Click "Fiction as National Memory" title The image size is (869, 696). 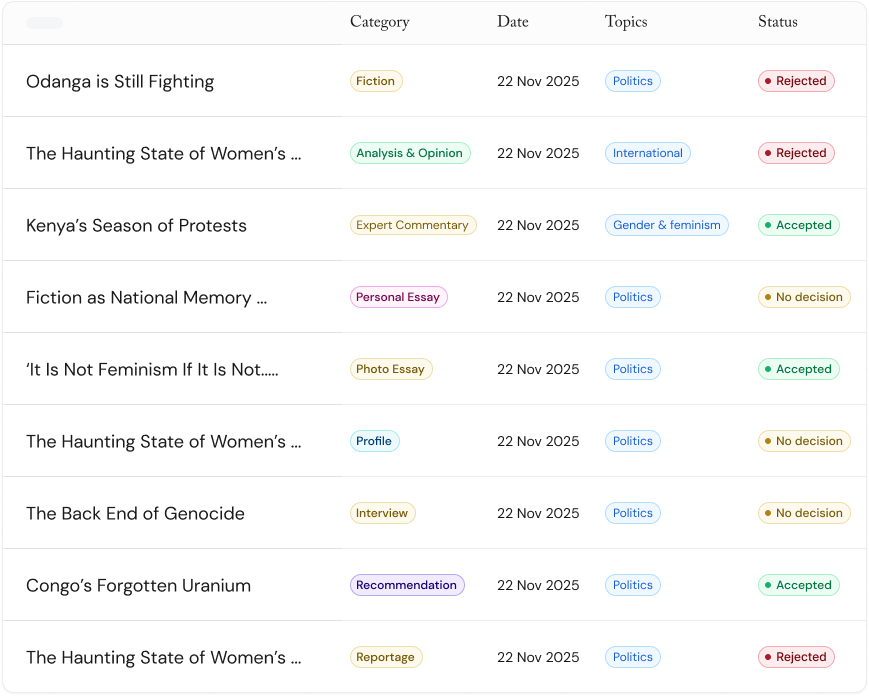click(x=146, y=298)
